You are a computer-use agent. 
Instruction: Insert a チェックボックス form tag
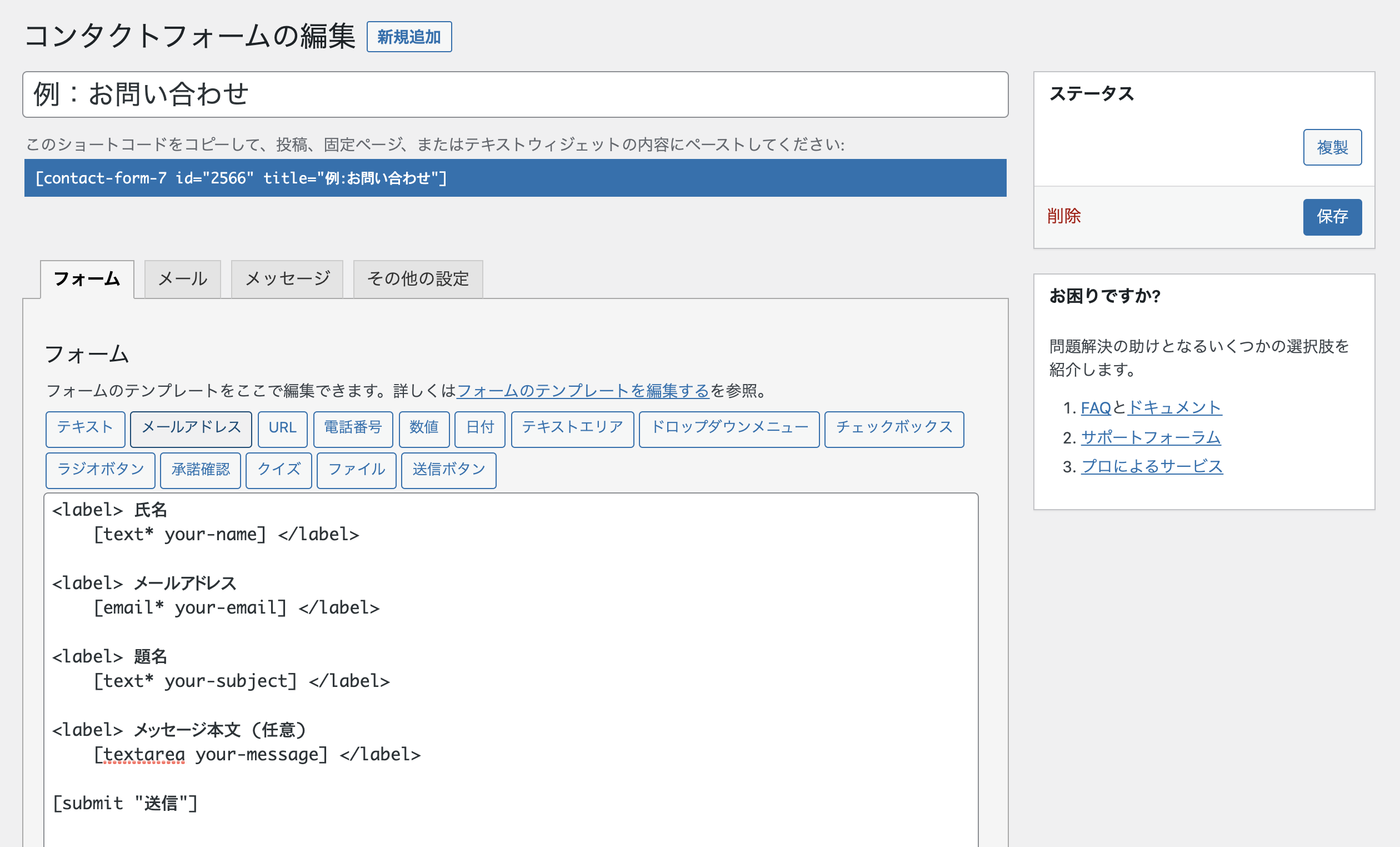coord(894,429)
